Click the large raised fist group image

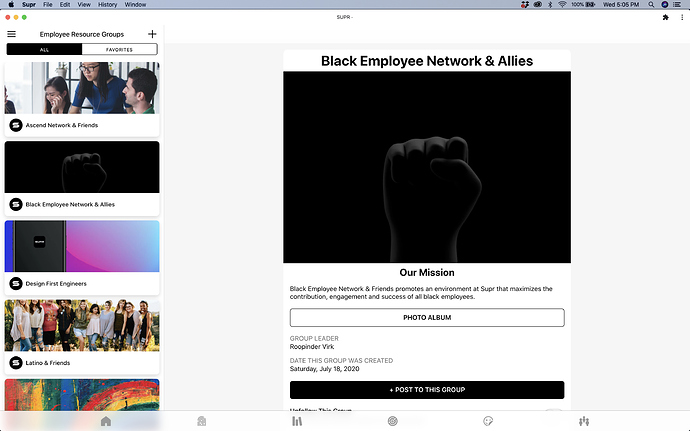point(427,167)
